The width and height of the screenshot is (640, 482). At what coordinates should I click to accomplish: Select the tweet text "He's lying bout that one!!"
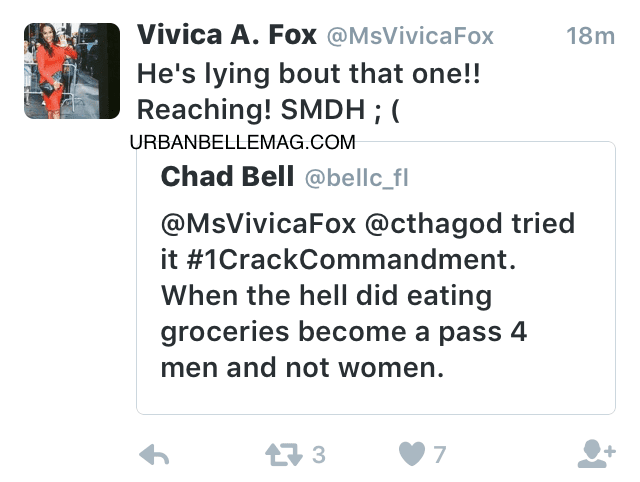coord(309,74)
